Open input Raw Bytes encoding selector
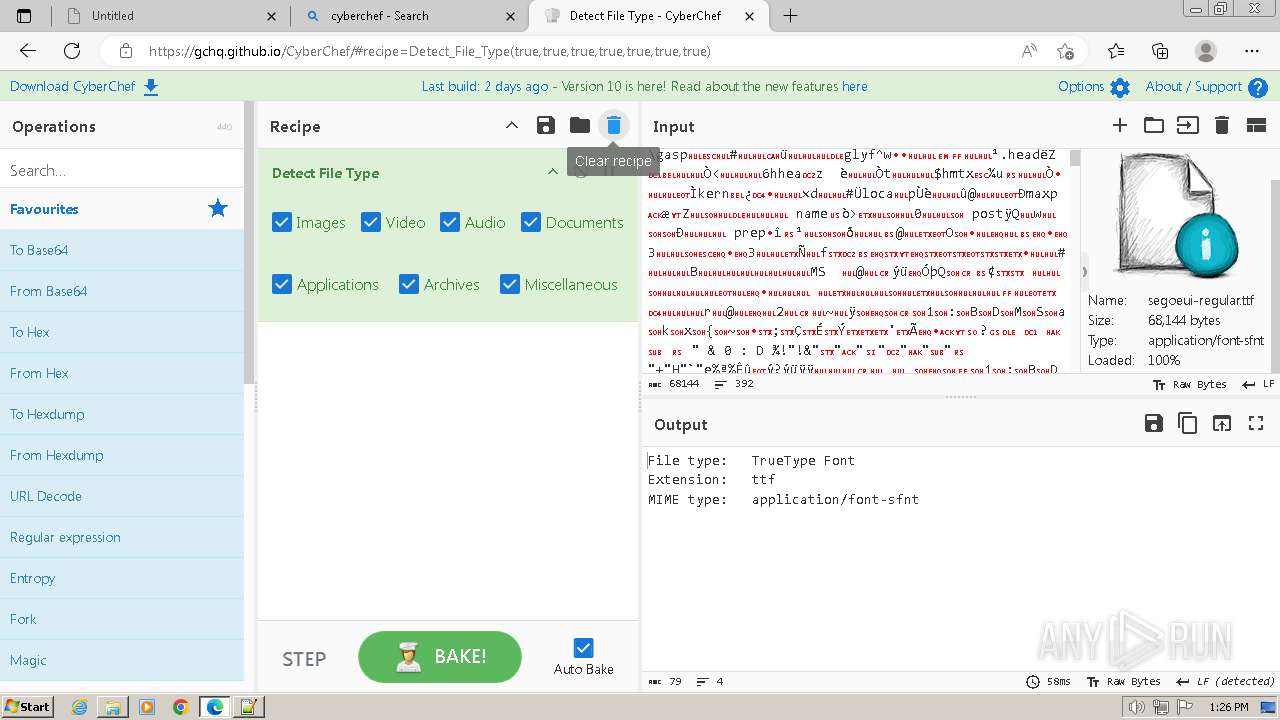This screenshot has height=720, width=1280. click(1189, 384)
